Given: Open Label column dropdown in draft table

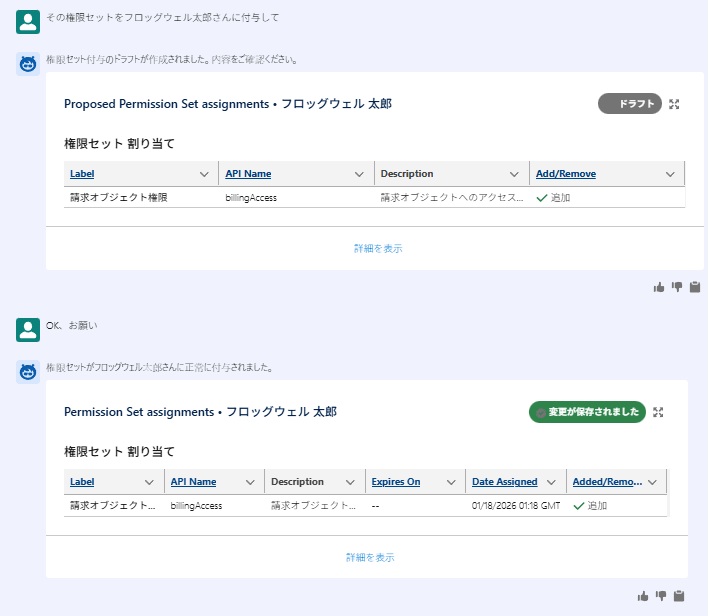Looking at the screenshot, I should 204,174.
